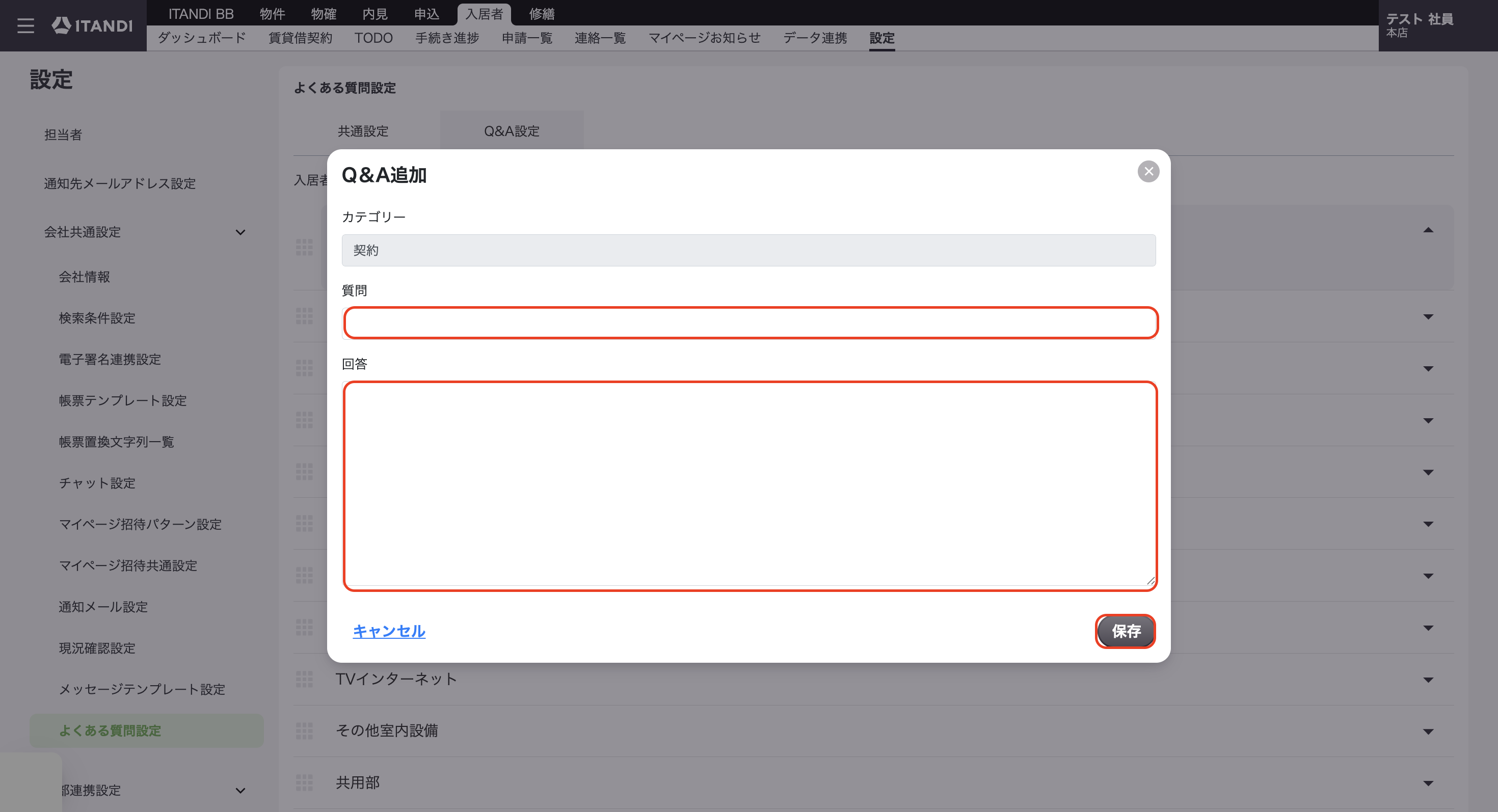1498x812 pixels.
Task: Open 担当者 in the sidebar
Action: pos(63,135)
